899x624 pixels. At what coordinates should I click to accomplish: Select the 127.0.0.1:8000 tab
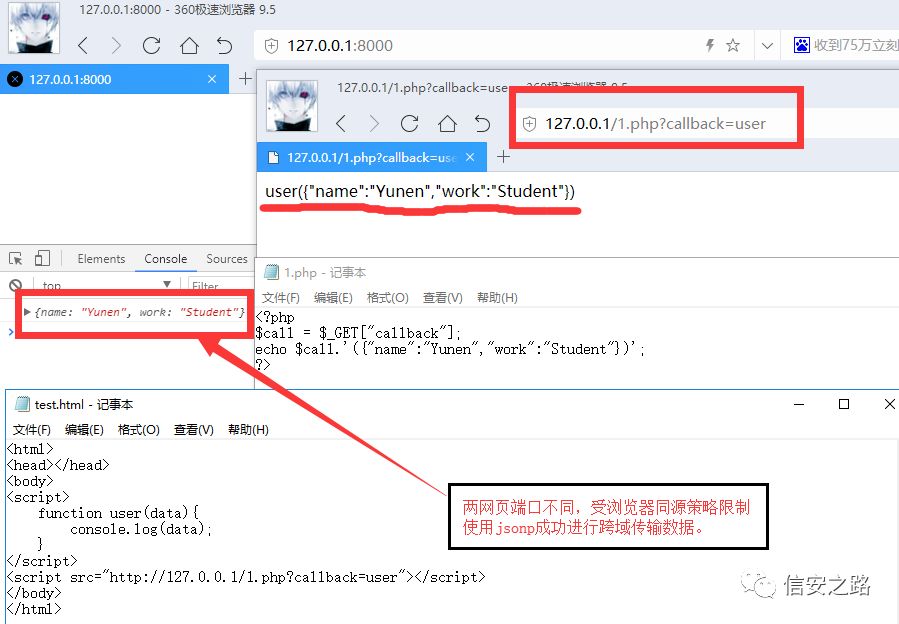pyautogui.click(x=115, y=79)
